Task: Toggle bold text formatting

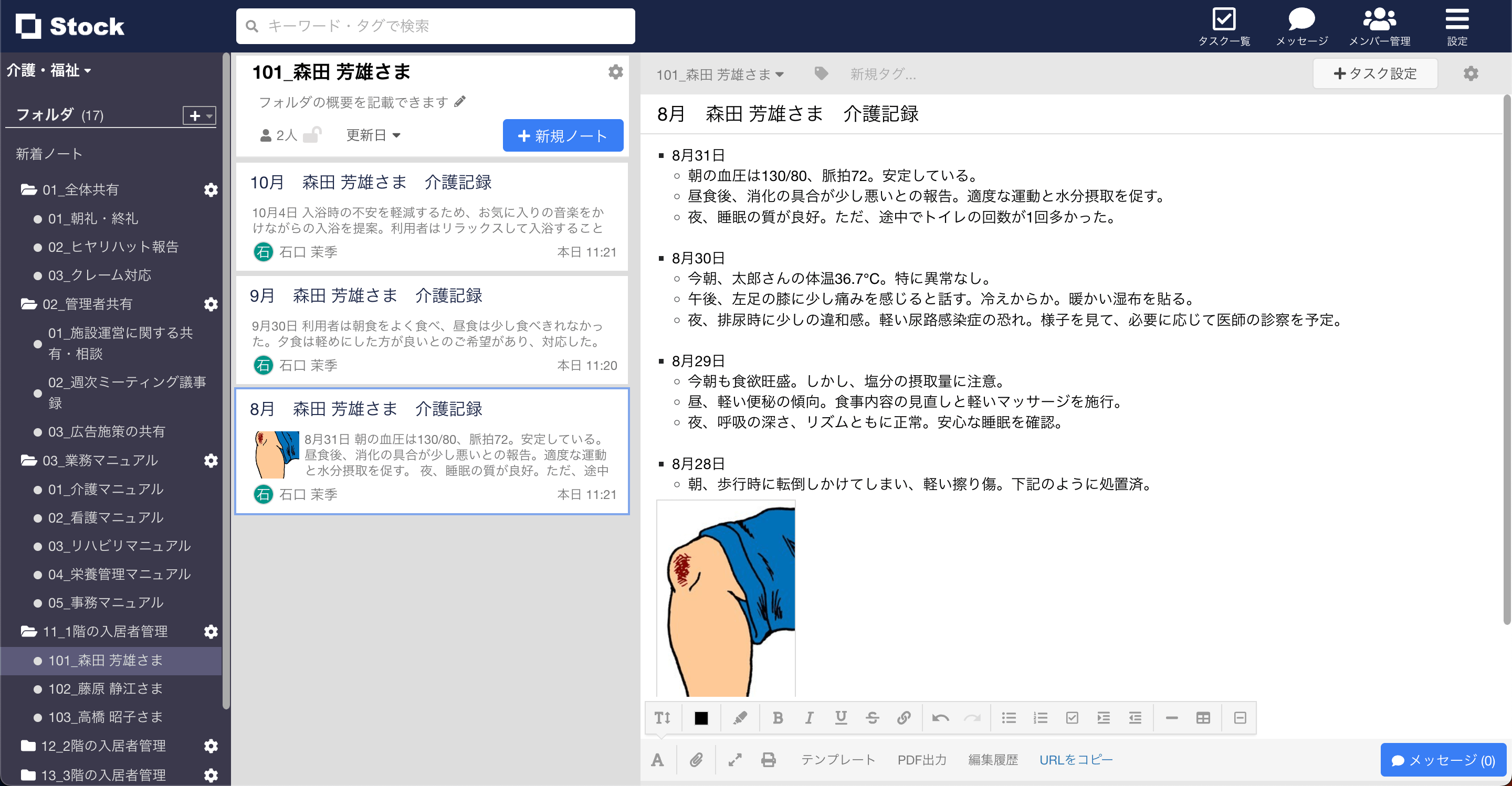Action: [778, 717]
